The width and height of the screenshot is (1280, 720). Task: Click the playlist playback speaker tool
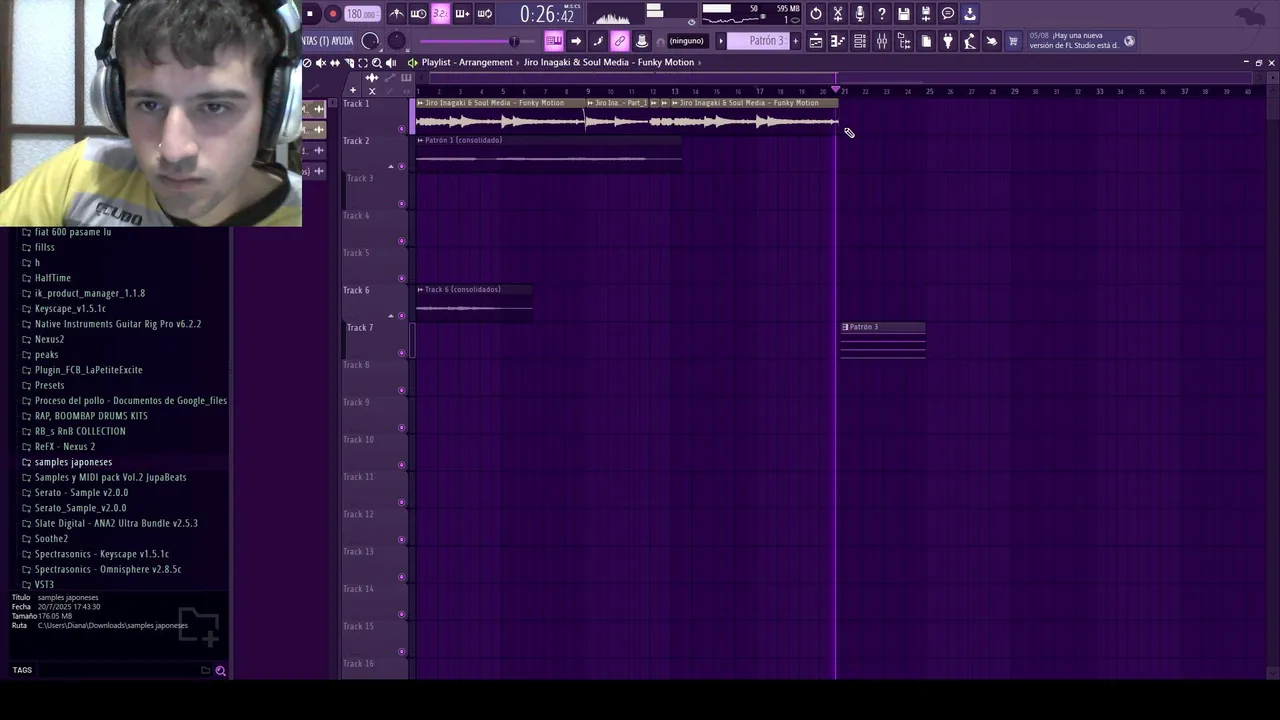tap(390, 63)
